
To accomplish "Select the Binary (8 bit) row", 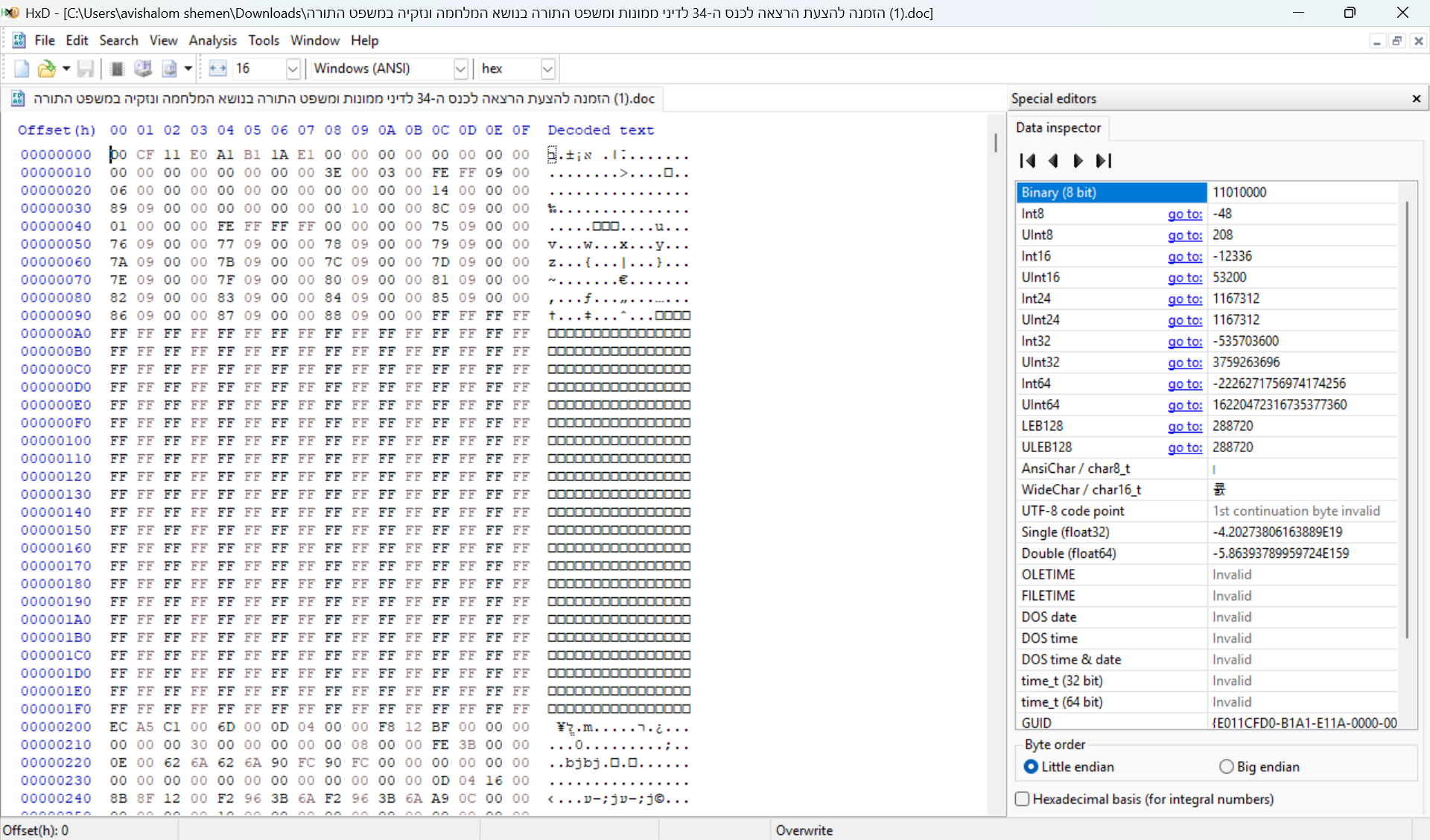I will pos(1207,192).
